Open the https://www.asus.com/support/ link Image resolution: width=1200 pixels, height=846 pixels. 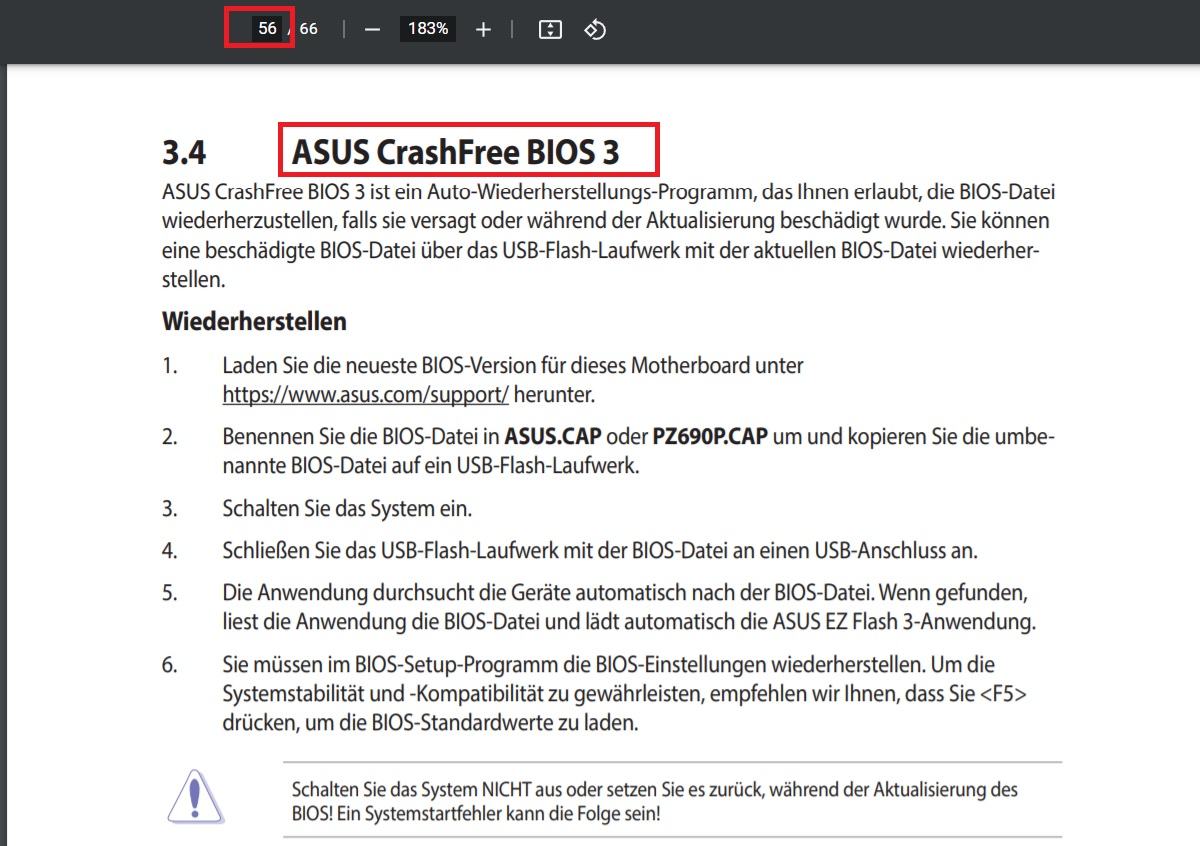pyautogui.click(x=366, y=394)
